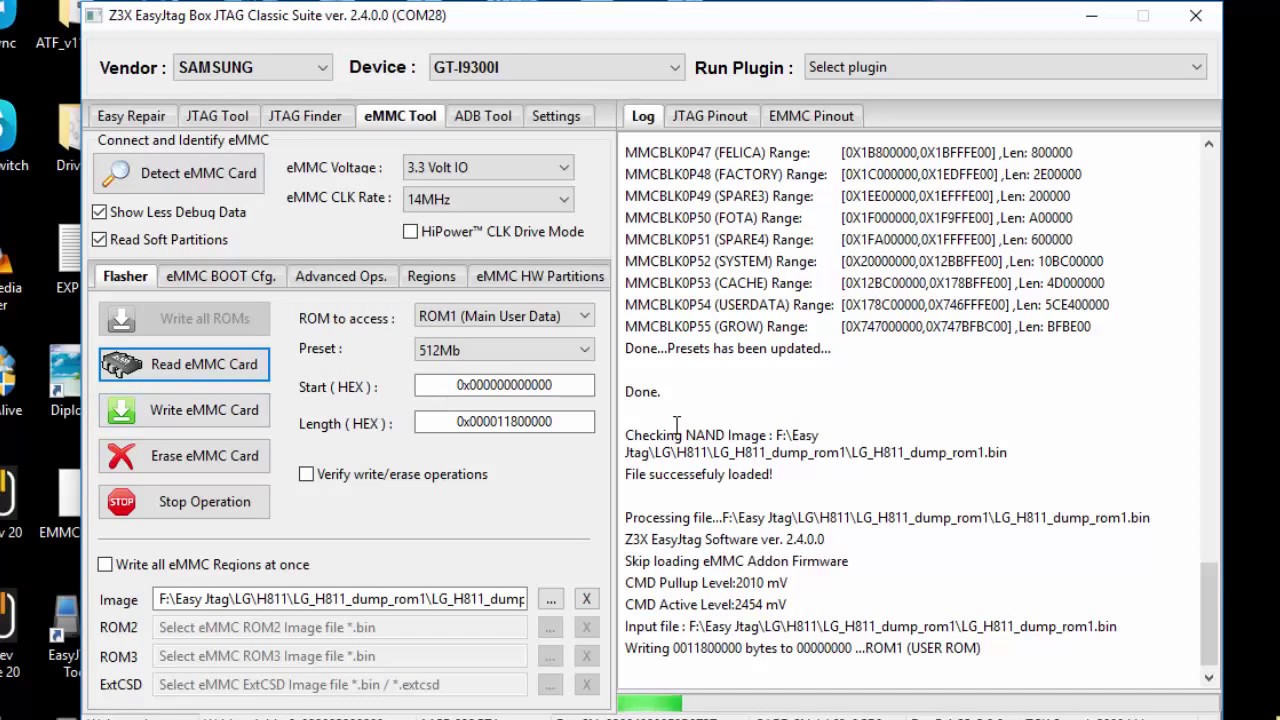This screenshot has height=720, width=1280.
Task: Click the Length (HEX) input field
Action: pyautogui.click(x=504, y=422)
